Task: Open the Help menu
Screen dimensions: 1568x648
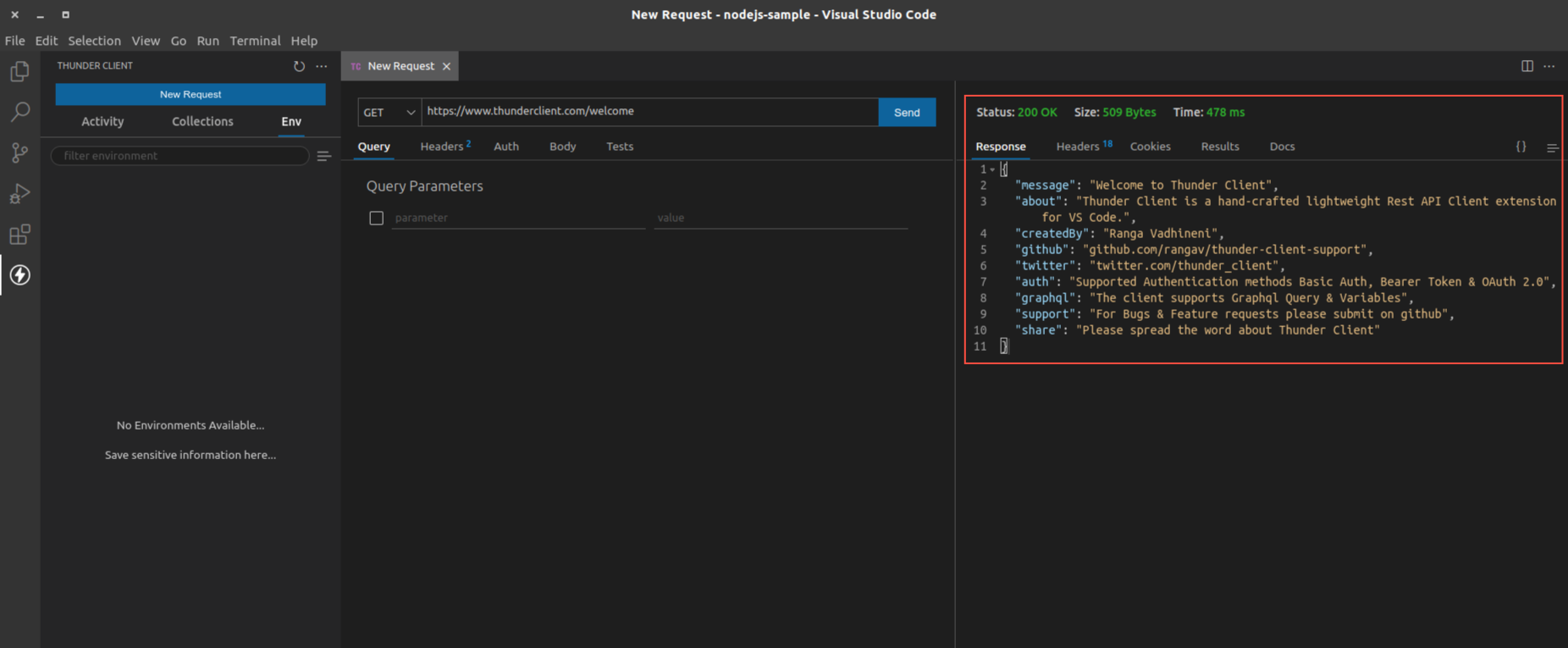Action: [x=304, y=41]
